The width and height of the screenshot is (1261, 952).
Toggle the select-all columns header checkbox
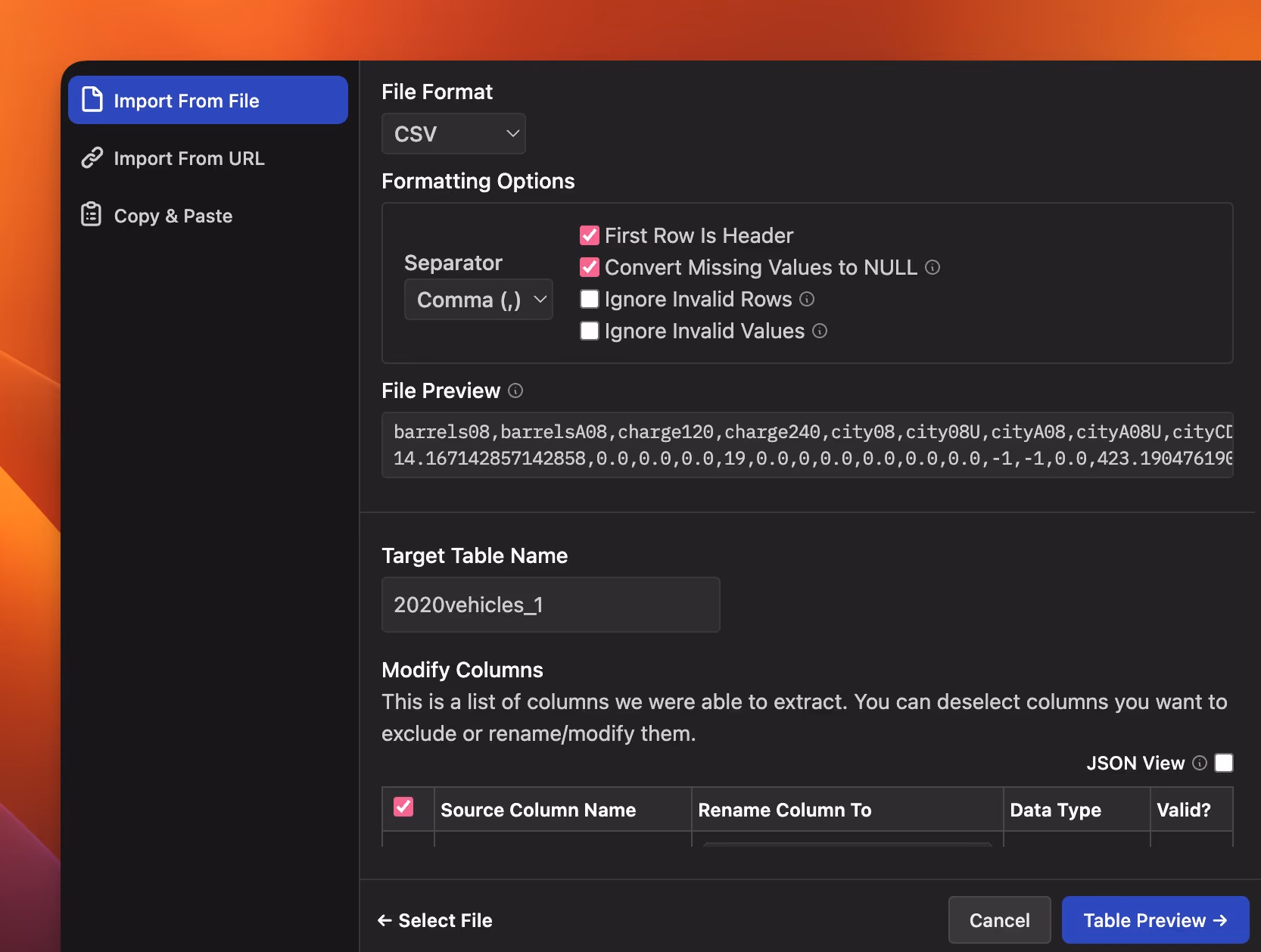click(x=404, y=807)
